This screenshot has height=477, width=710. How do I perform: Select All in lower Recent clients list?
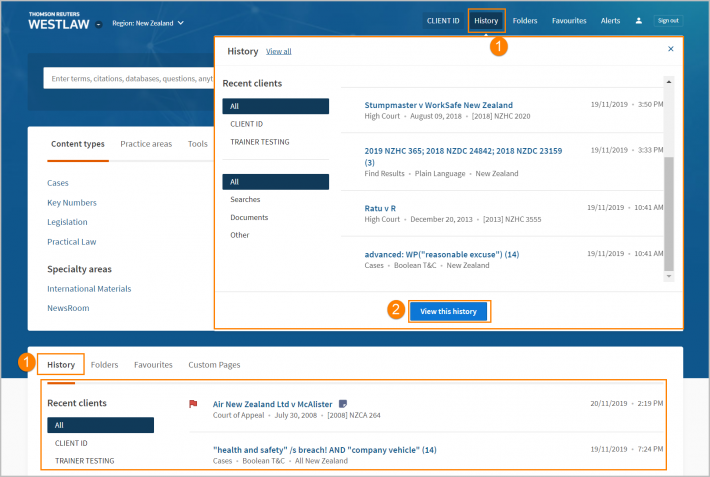click(101, 425)
